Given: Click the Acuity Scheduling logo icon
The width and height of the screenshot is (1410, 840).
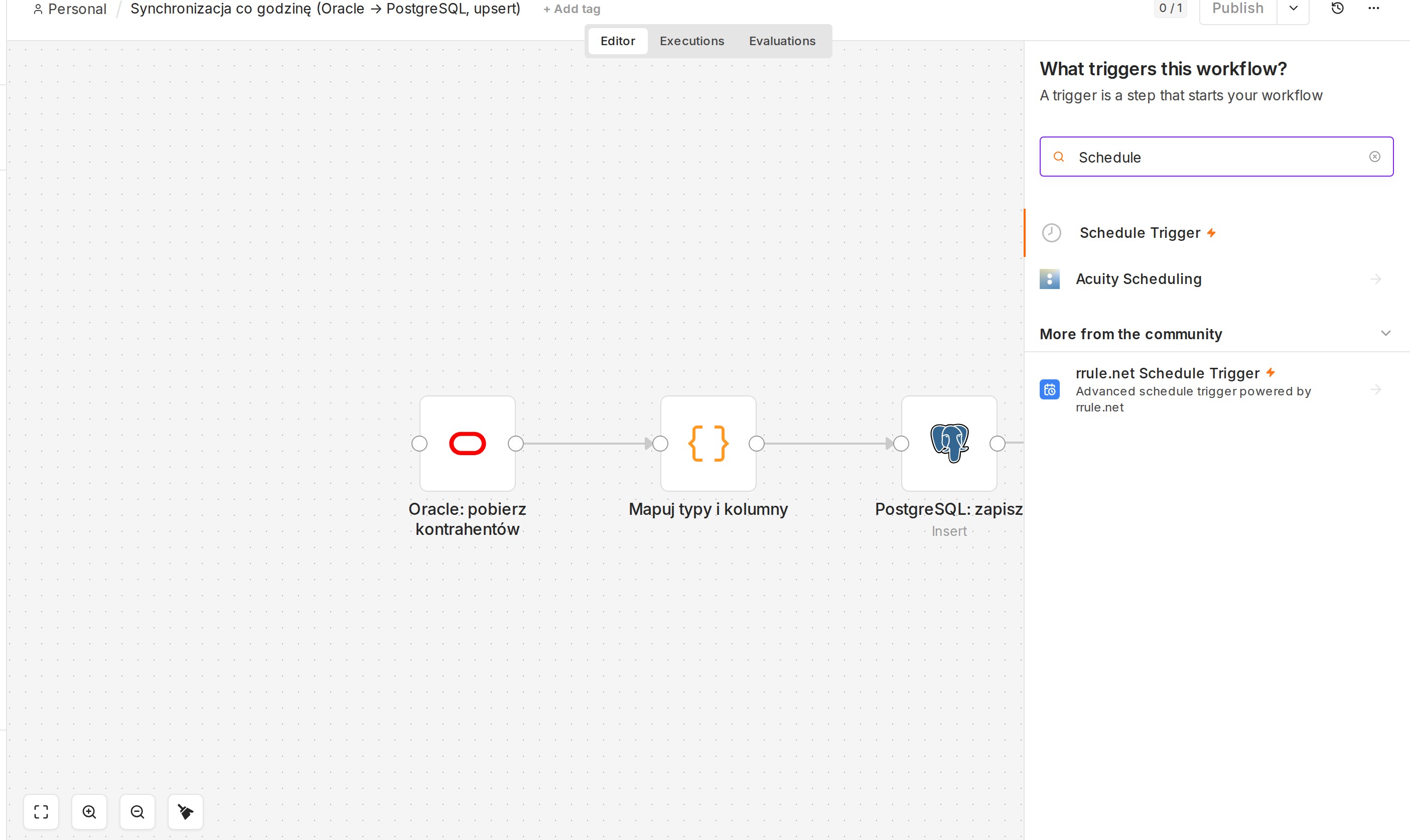Looking at the screenshot, I should click(1049, 279).
